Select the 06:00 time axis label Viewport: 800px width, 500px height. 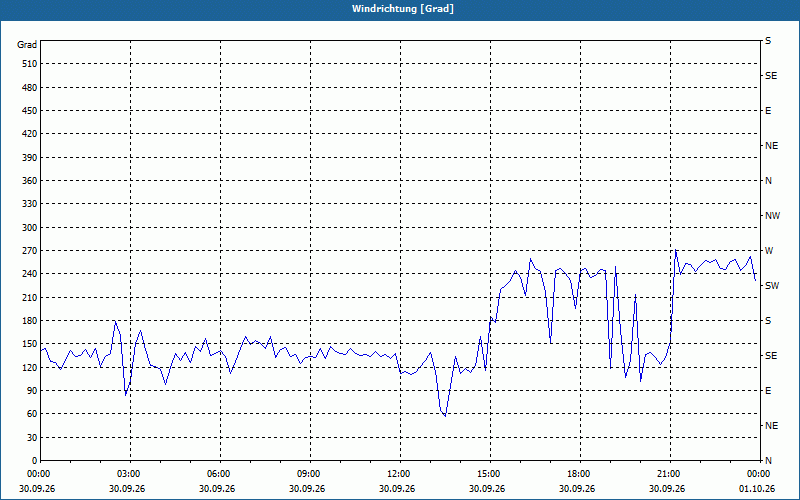[x=219, y=474]
